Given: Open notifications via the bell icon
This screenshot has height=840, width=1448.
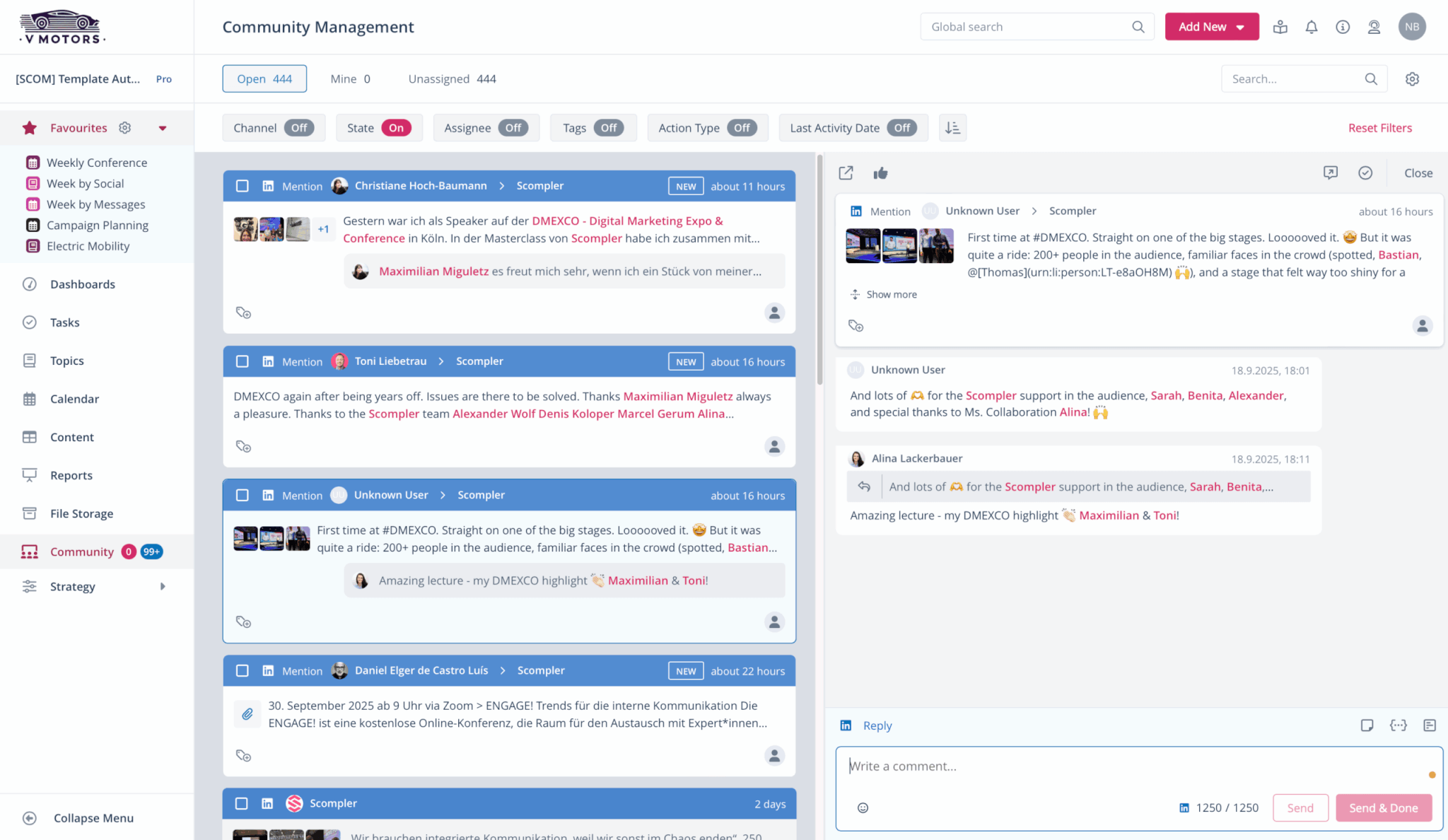Looking at the screenshot, I should coord(1312,26).
